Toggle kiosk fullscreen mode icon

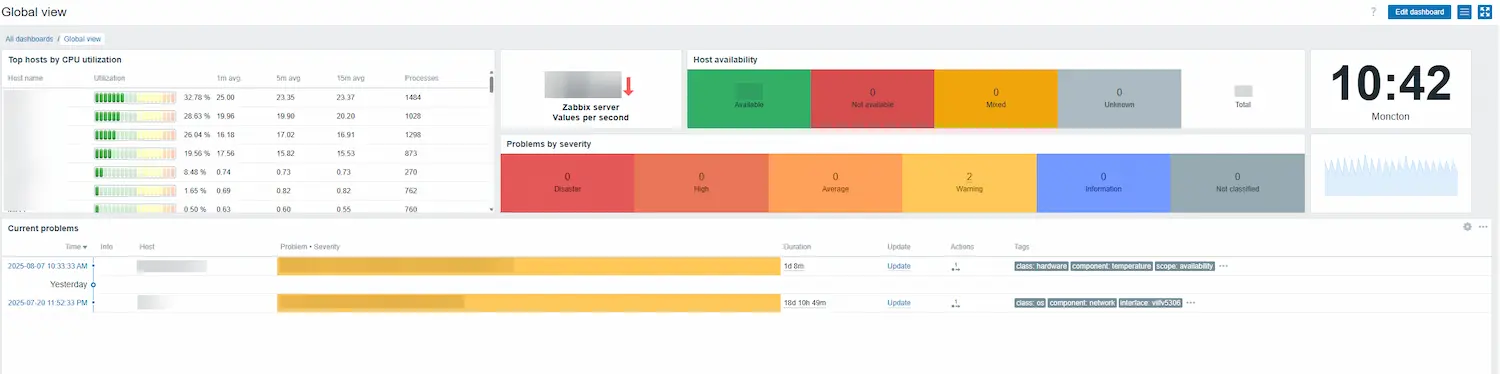1485,12
